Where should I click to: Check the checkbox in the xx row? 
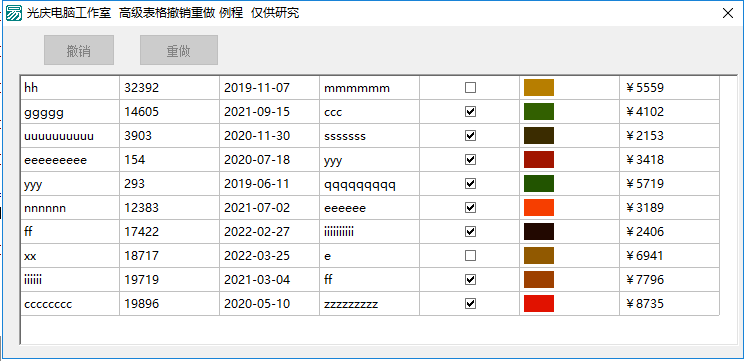(470, 256)
